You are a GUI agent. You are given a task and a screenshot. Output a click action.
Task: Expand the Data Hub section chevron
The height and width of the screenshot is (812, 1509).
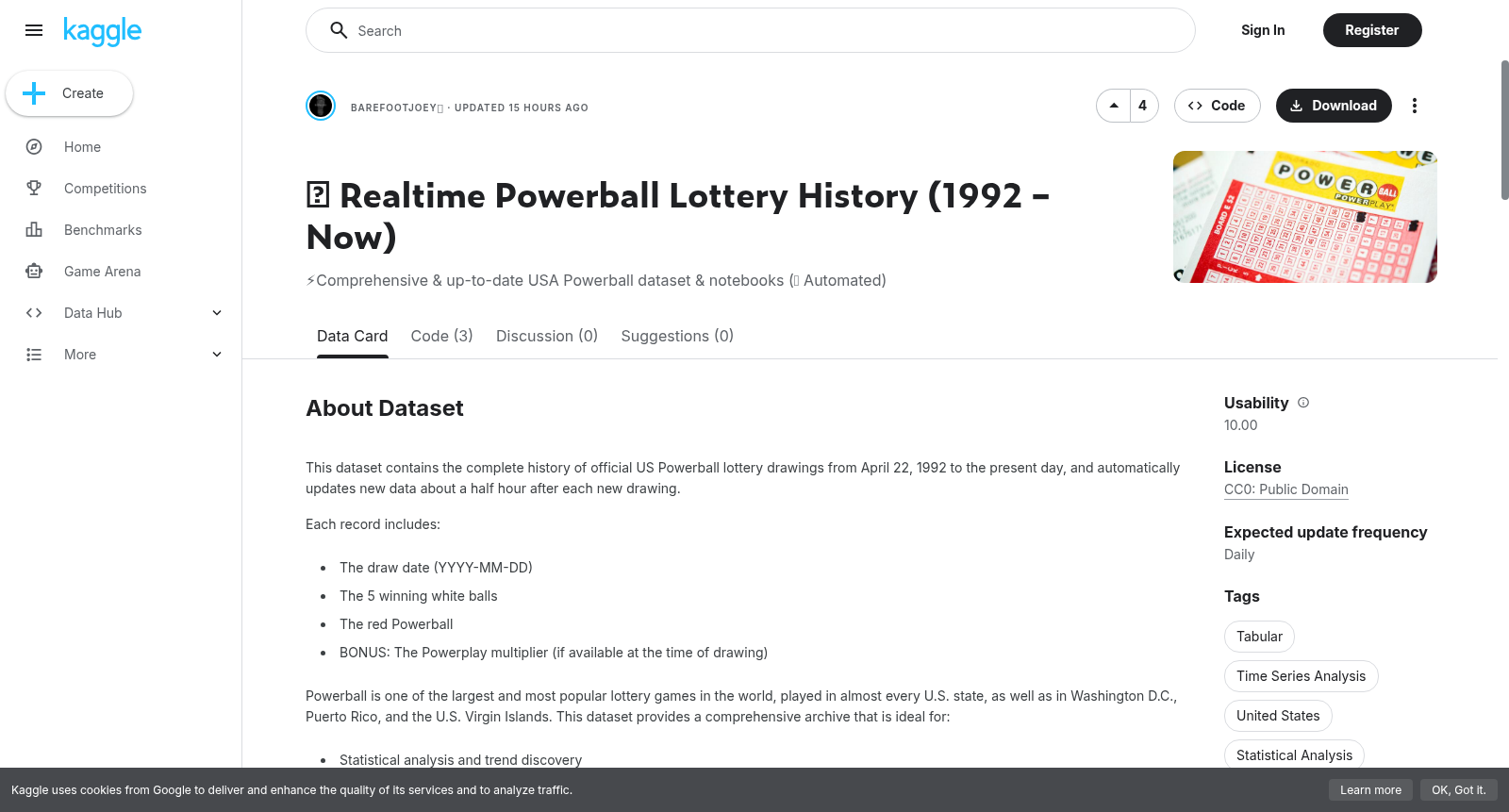[217, 313]
